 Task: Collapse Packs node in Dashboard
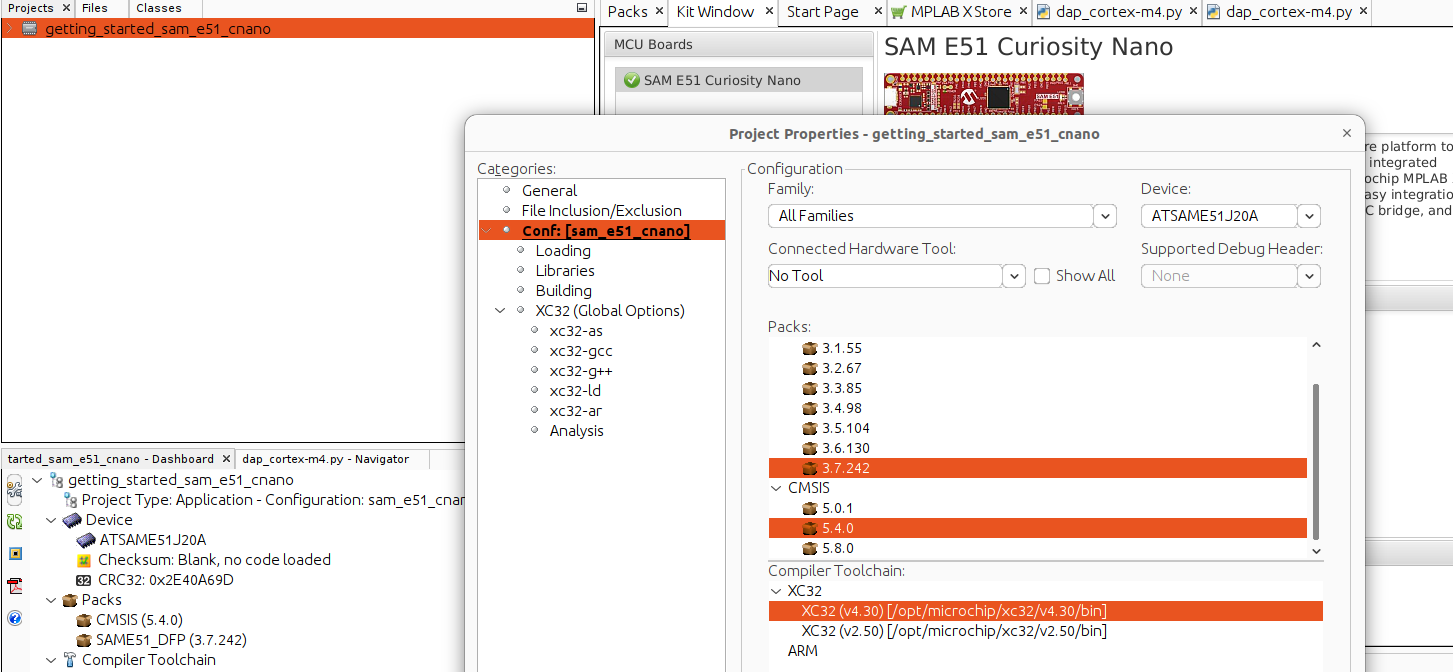(51, 600)
